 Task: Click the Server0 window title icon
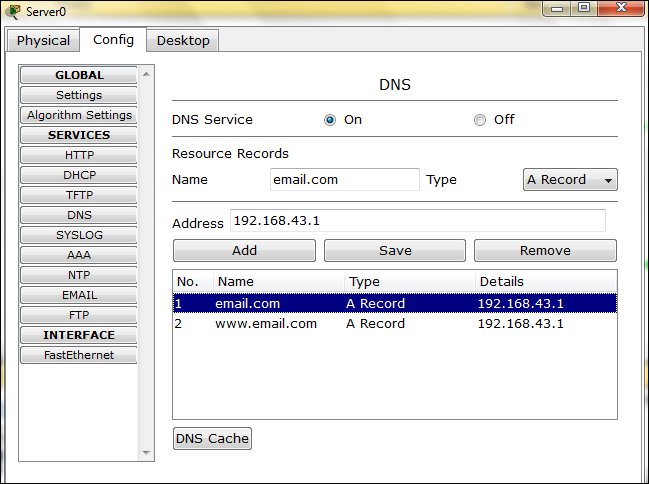coord(13,11)
